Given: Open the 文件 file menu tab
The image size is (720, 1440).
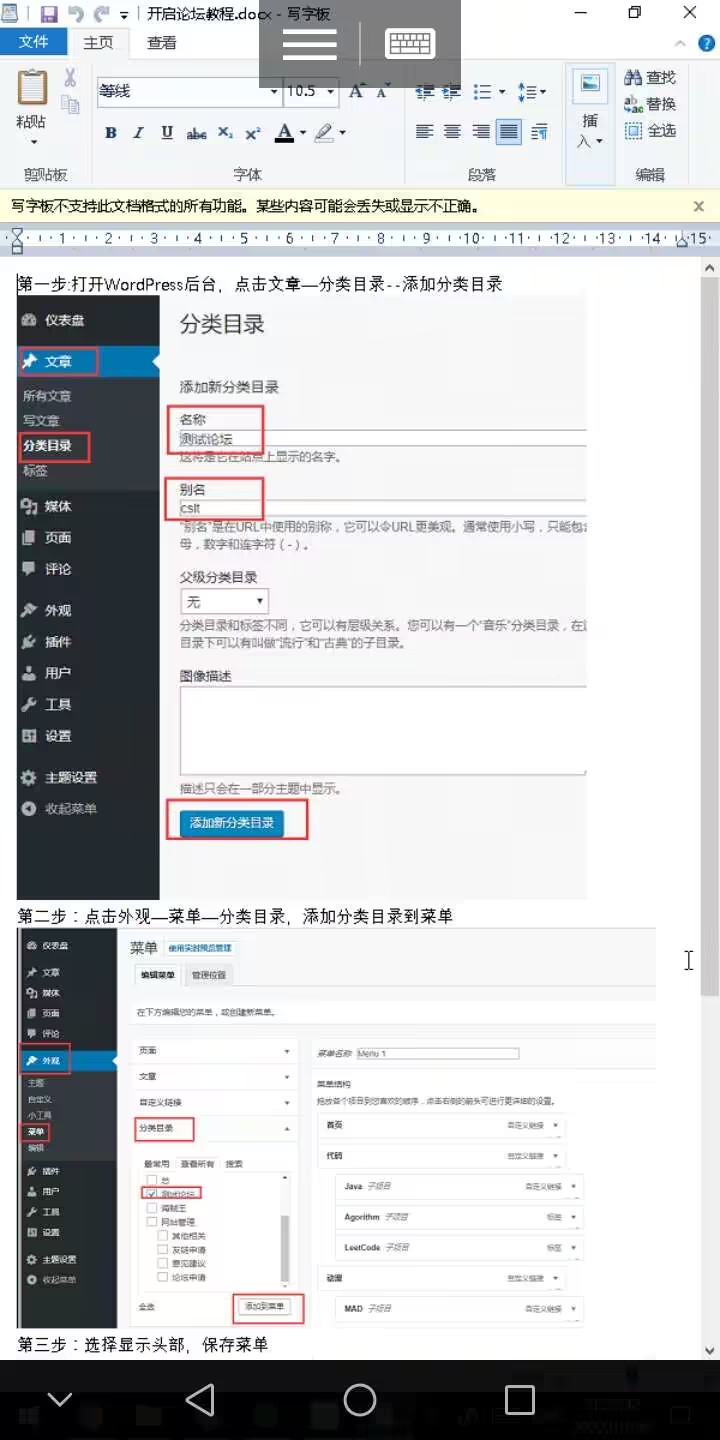Looking at the screenshot, I should coord(34,42).
